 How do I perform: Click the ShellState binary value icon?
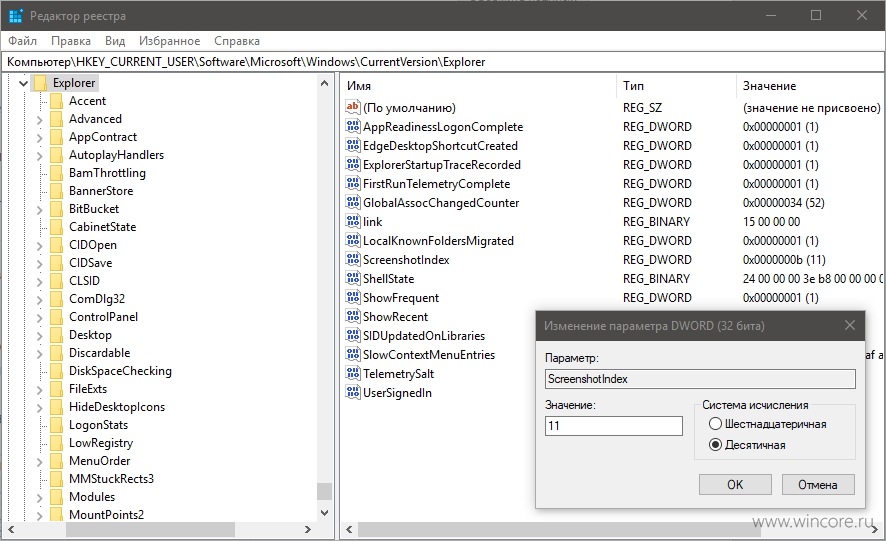click(x=353, y=278)
